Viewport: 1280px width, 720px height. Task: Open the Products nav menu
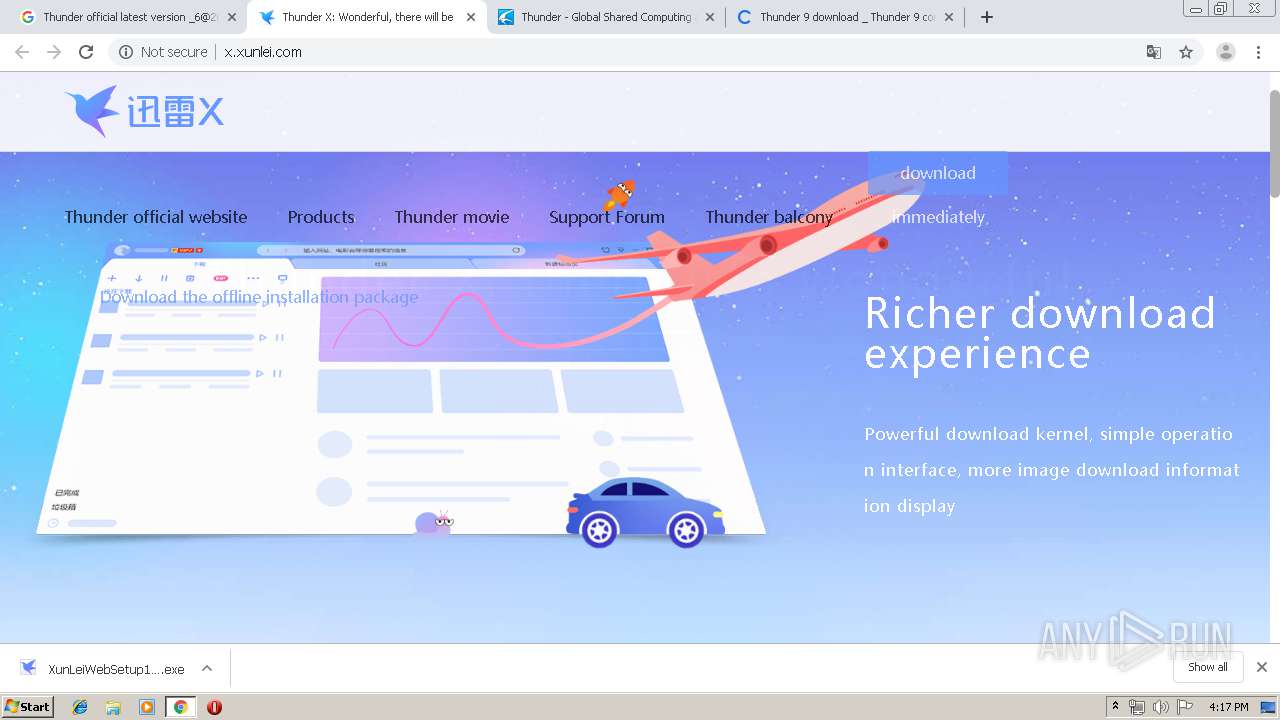(321, 217)
